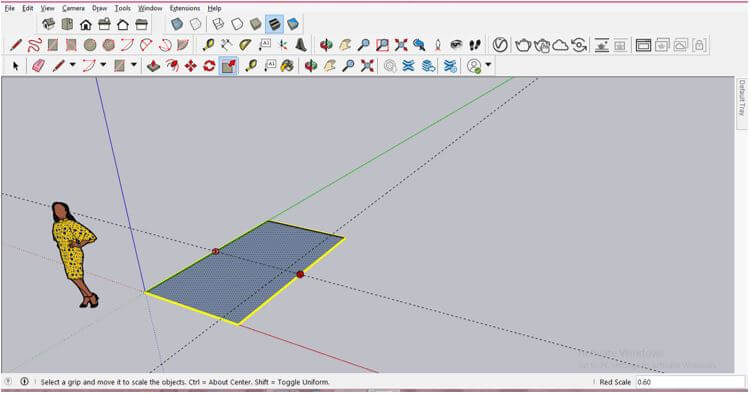Screen dimensions: 751x394
Task: Open the Tools menu
Action: (123, 8)
